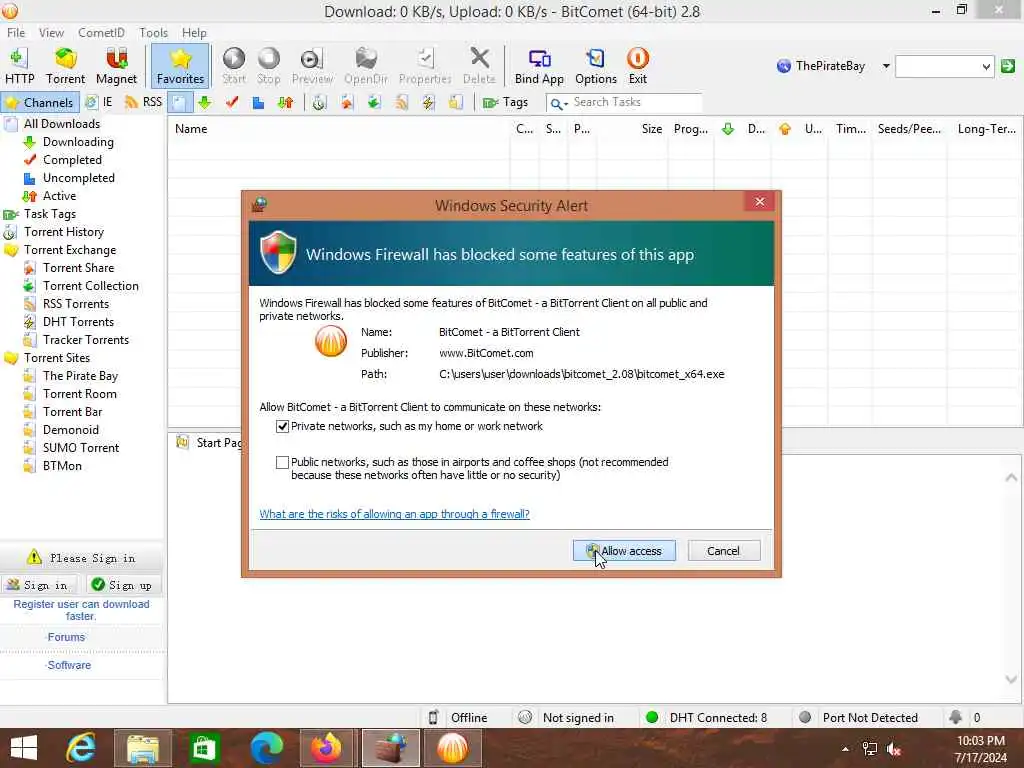Switch to the IE panel tab
Image resolution: width=1024 pixels, height=768 pixels.
(x=99, y=103)
